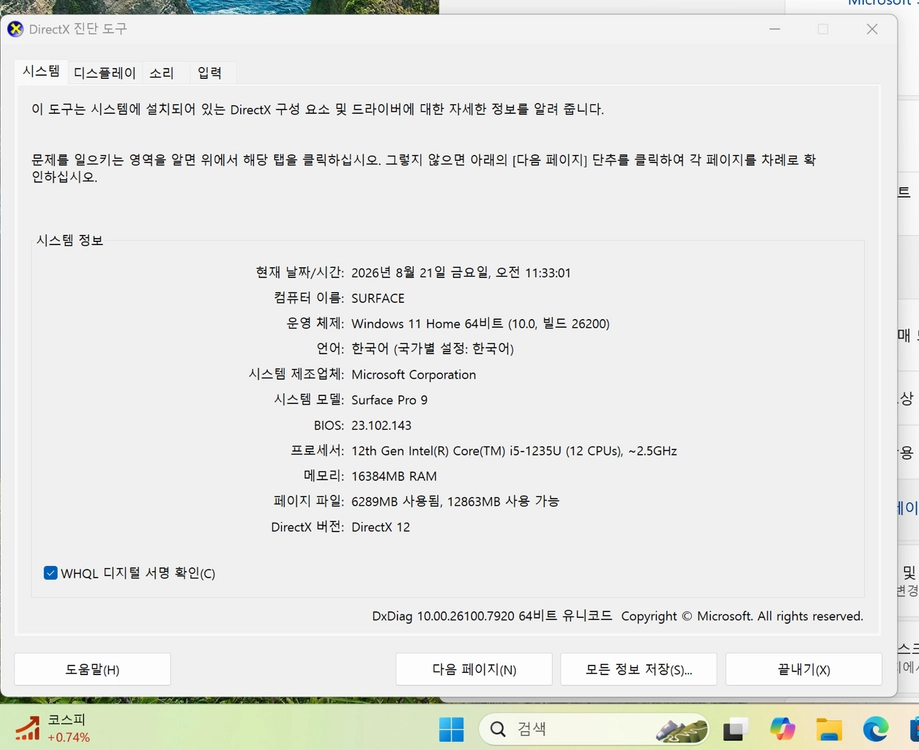Click the current date/time value 2026년 8월 21일
The image size is (919, 750).
click(461, 272)
